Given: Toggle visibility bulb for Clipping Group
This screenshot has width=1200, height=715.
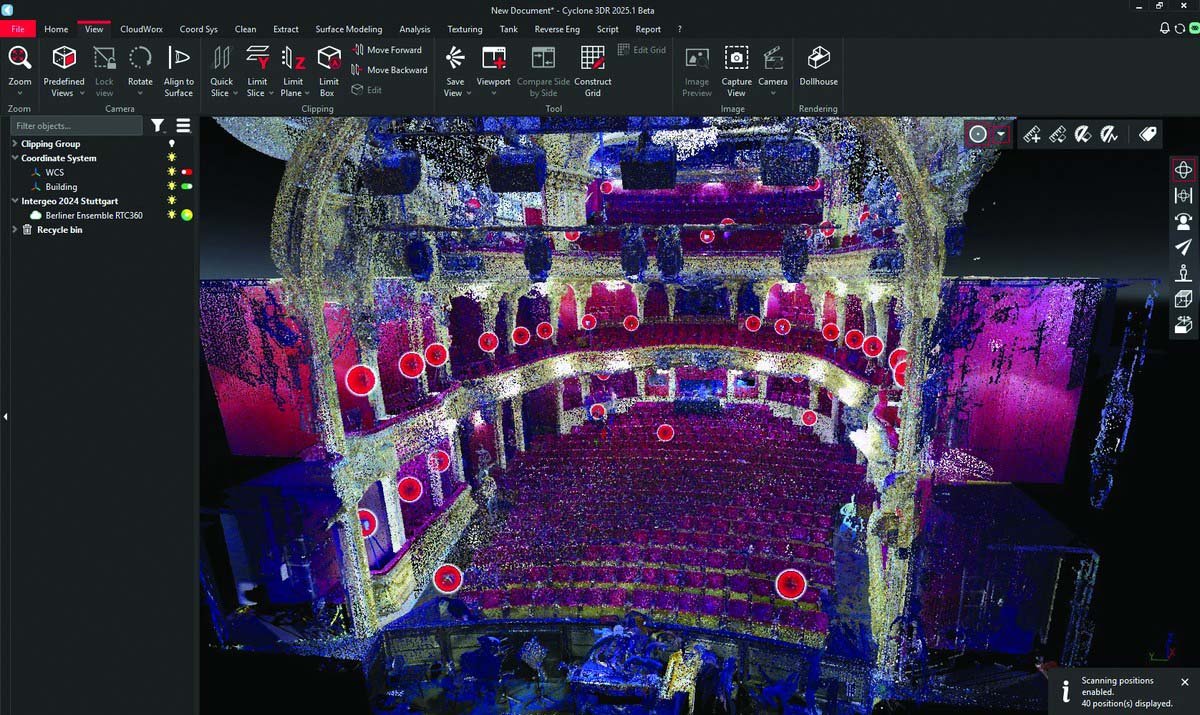Looking at the screenshot, I should coord(172,144).
